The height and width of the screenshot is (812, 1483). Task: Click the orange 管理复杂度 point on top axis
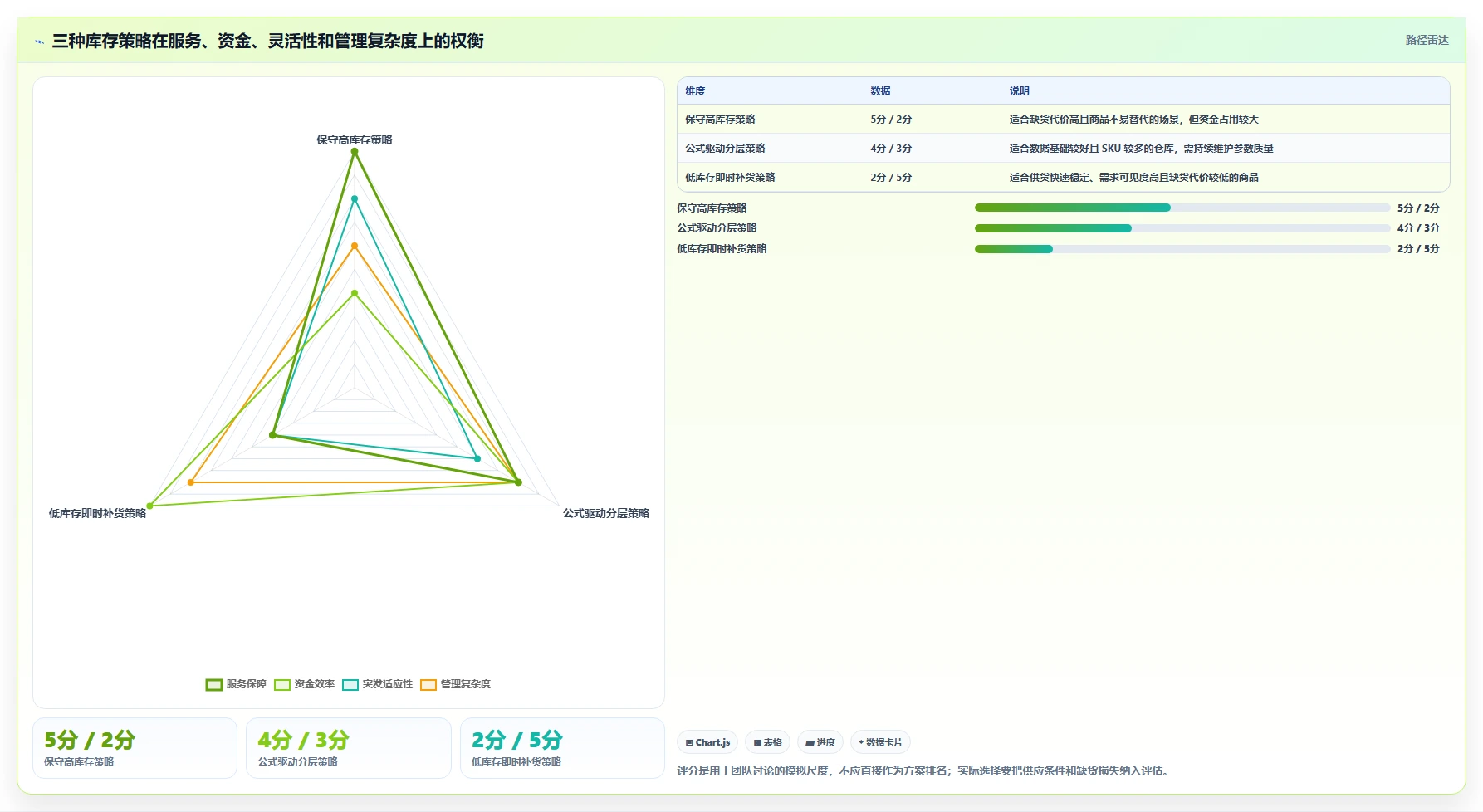click(x=355, y=246)
